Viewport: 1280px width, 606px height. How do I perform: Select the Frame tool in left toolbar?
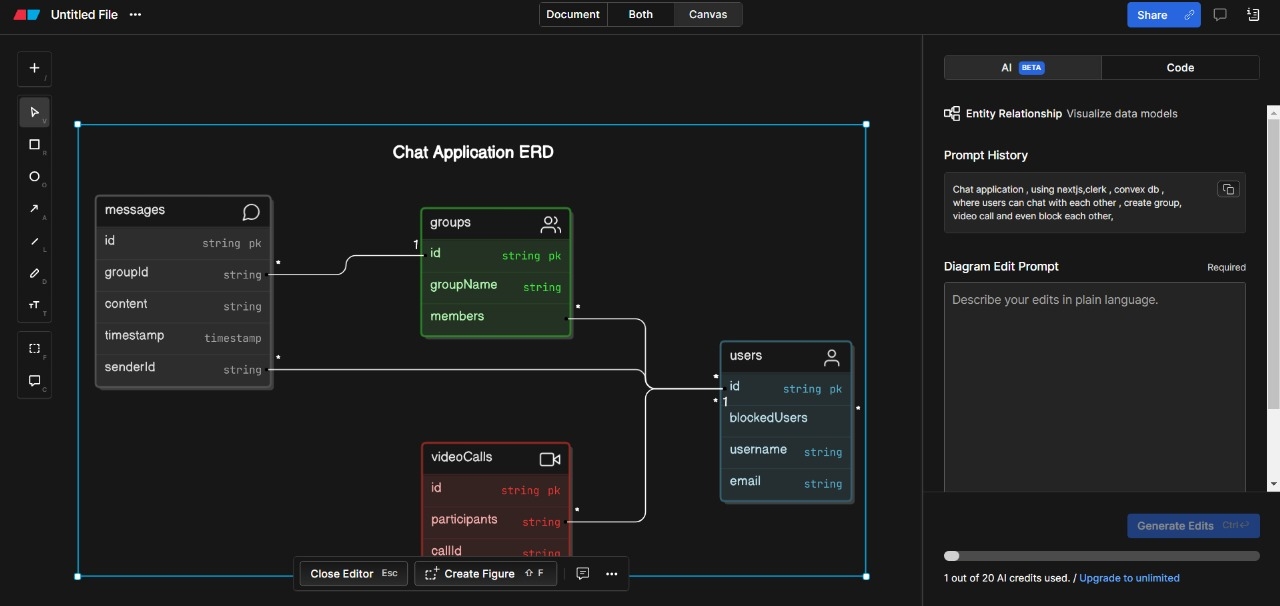34,349
